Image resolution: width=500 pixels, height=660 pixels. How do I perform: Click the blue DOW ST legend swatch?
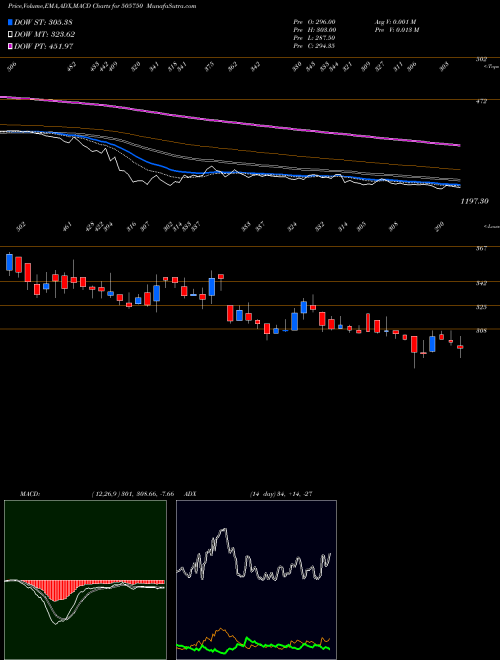(x=10, y=22)
